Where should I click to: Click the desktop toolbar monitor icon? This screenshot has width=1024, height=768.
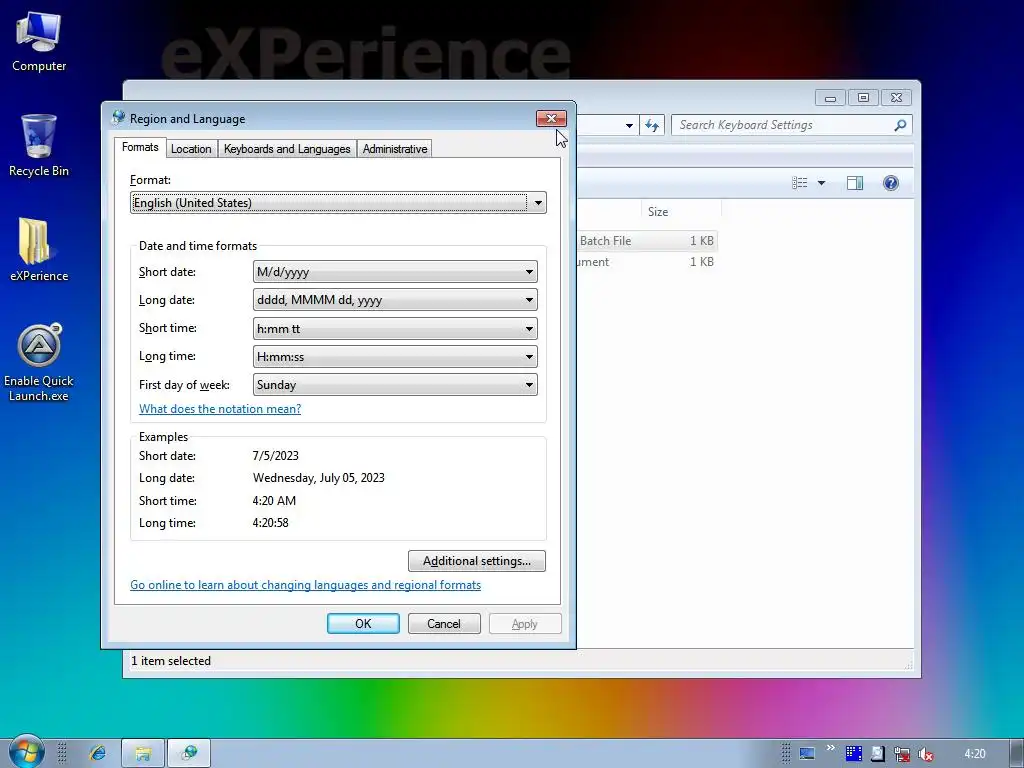807,754
